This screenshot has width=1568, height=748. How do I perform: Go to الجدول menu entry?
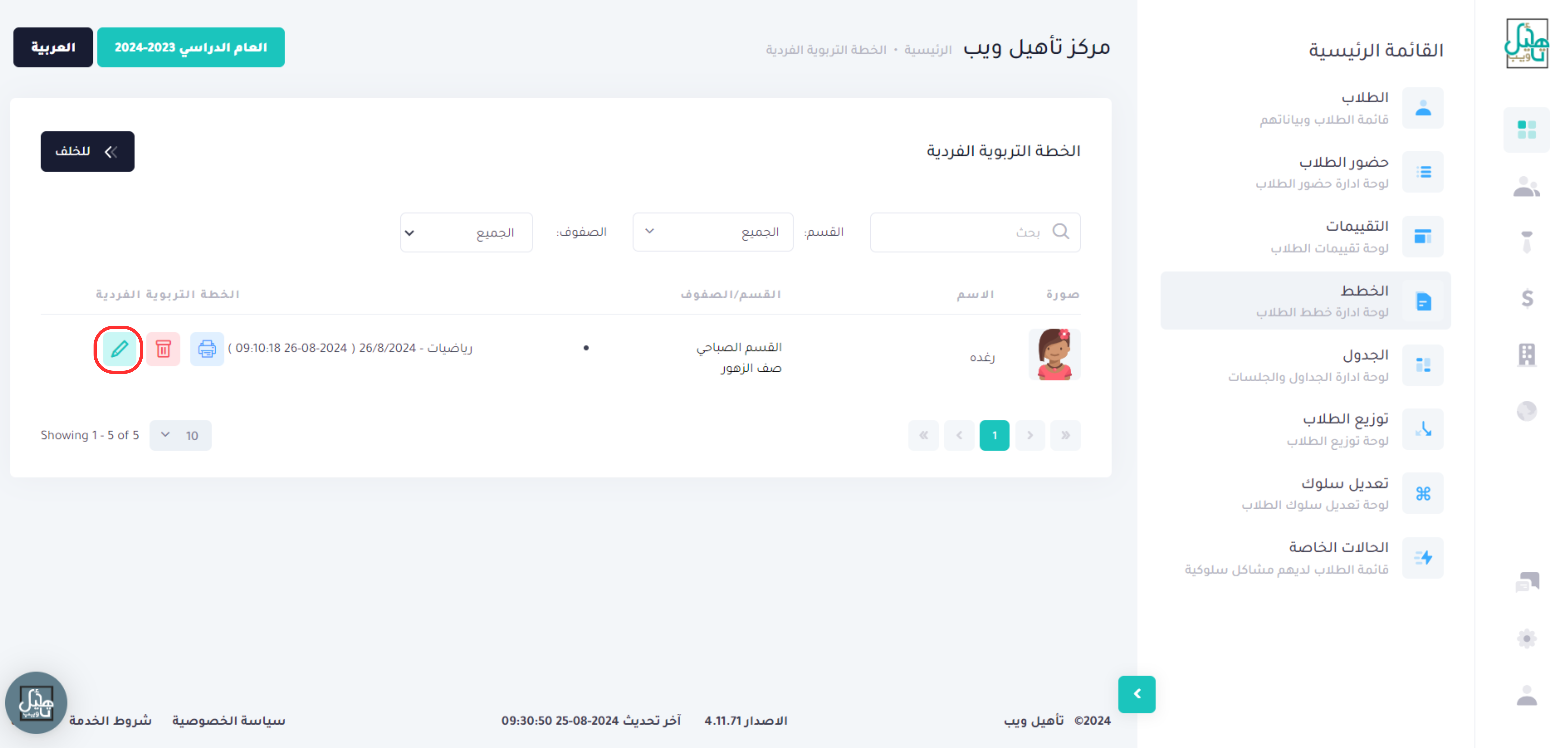(x=1306, y=365)
